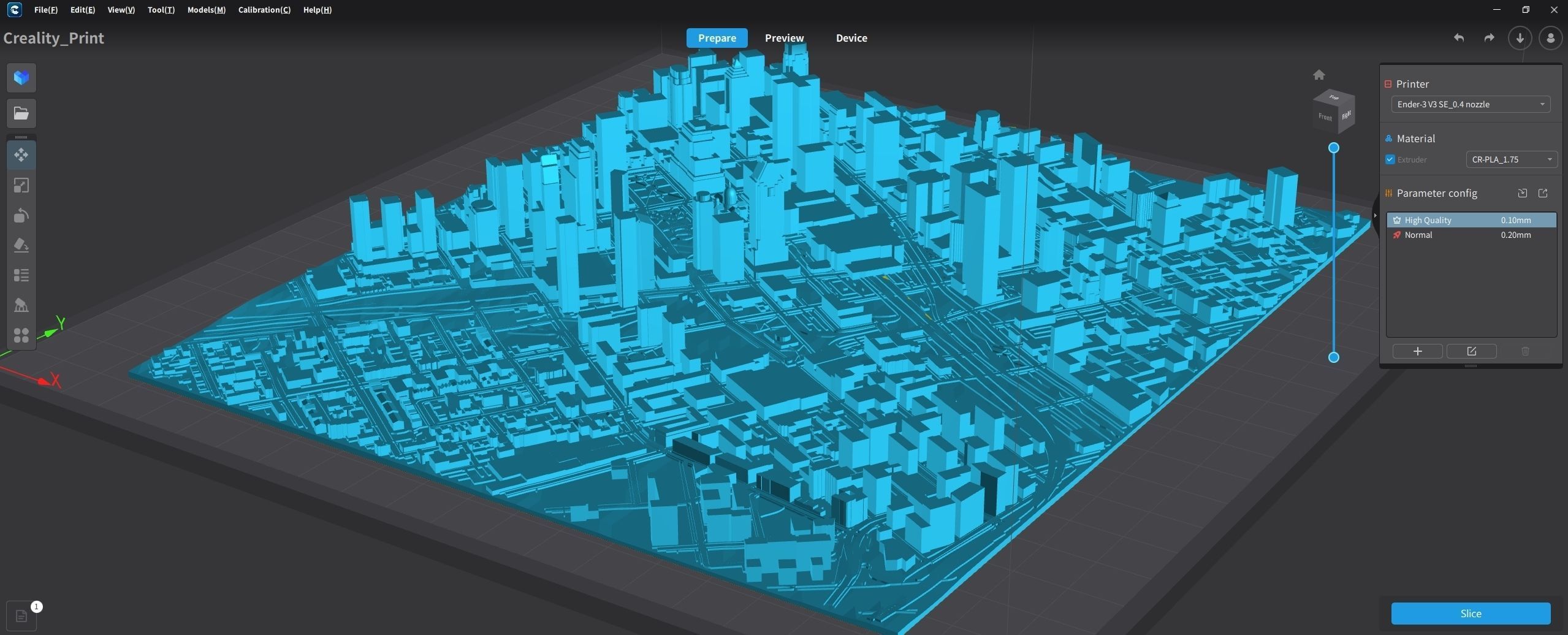Image resolution: width=1568 pixels, height=635 pixels.
Task: Select the Scale tool
Action: tap(21, 185)
